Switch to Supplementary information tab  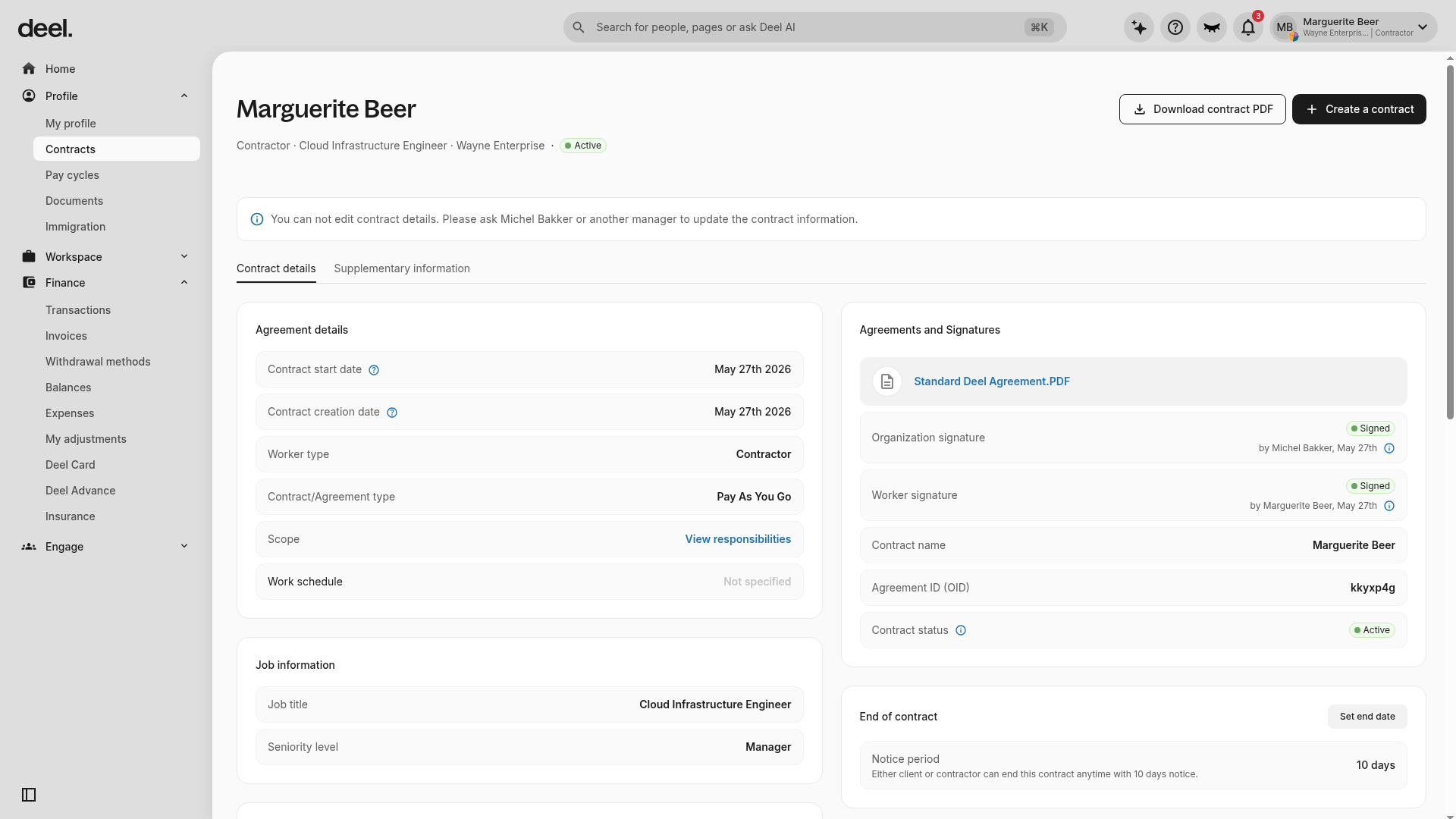(402, 268)
